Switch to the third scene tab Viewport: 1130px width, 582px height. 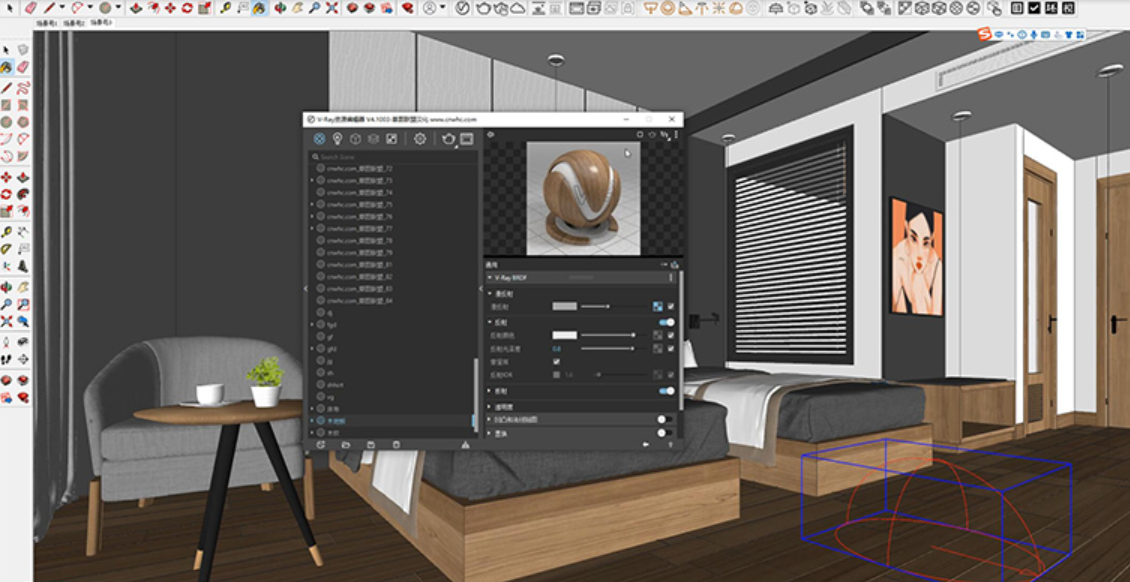coord(102,23)
